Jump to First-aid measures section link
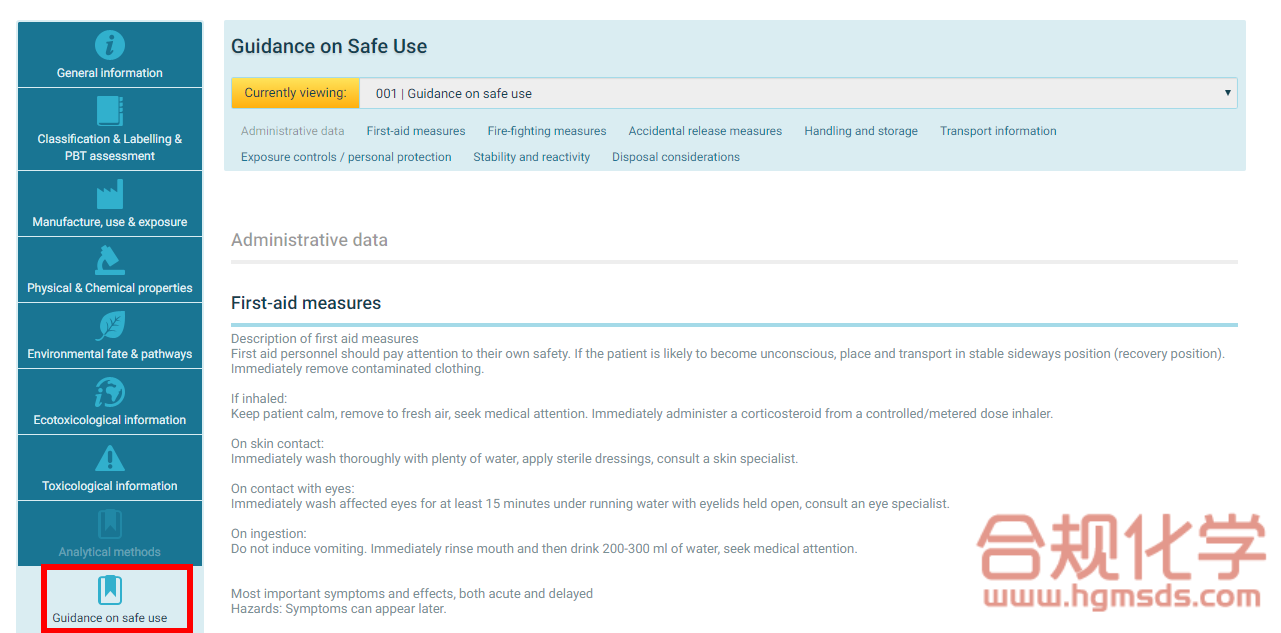 [416, 131]
